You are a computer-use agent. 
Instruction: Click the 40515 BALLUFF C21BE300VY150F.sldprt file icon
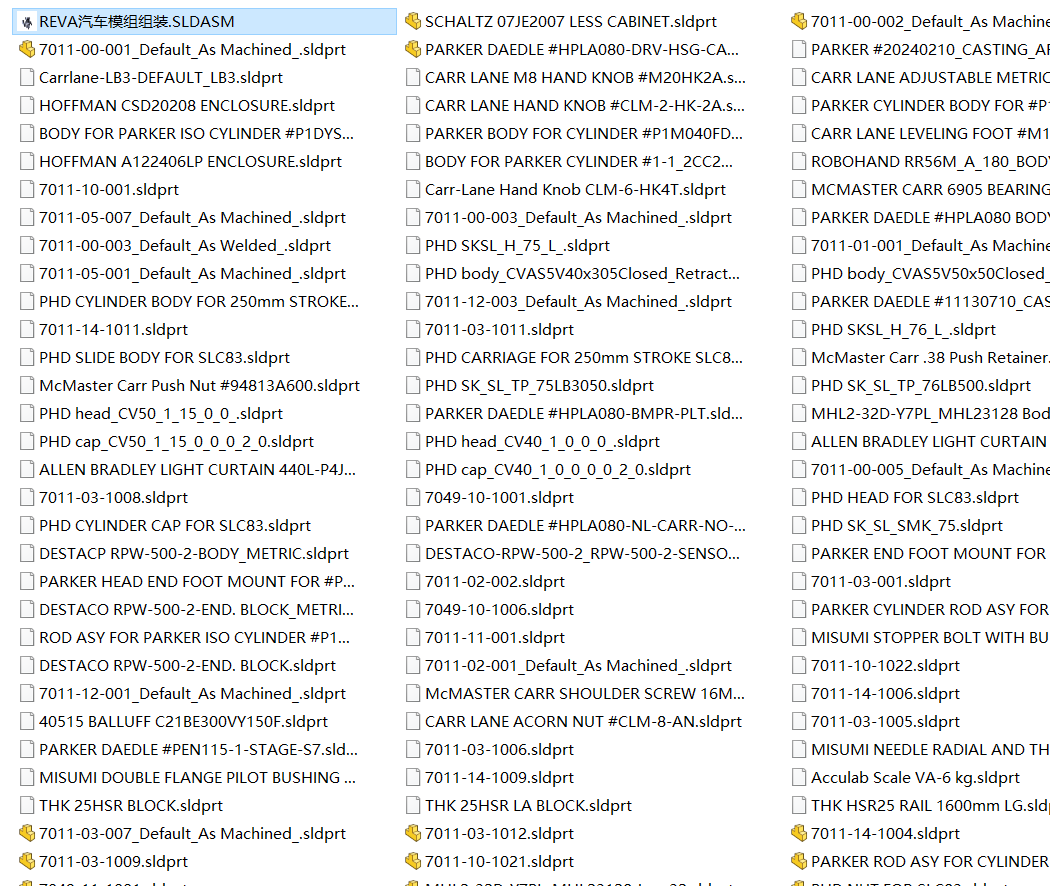point(27,722)
